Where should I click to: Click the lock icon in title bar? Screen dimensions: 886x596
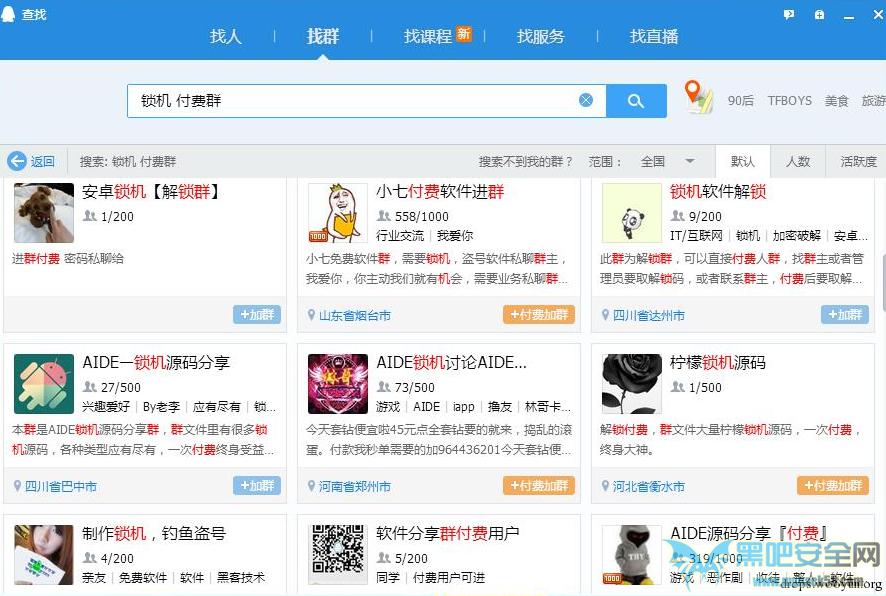click(x=819, y=15)
